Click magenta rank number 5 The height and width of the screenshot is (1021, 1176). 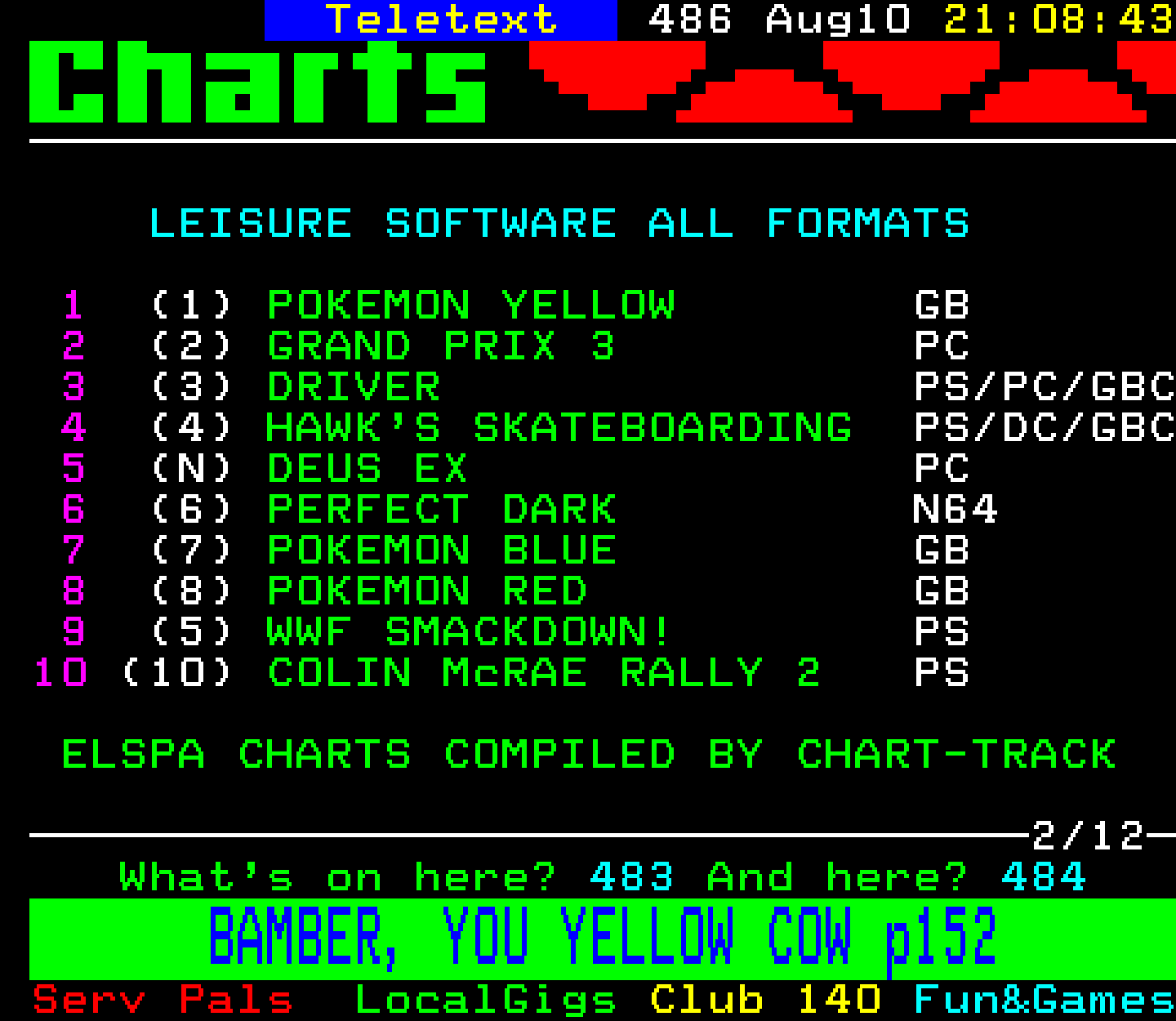[73, 469]
